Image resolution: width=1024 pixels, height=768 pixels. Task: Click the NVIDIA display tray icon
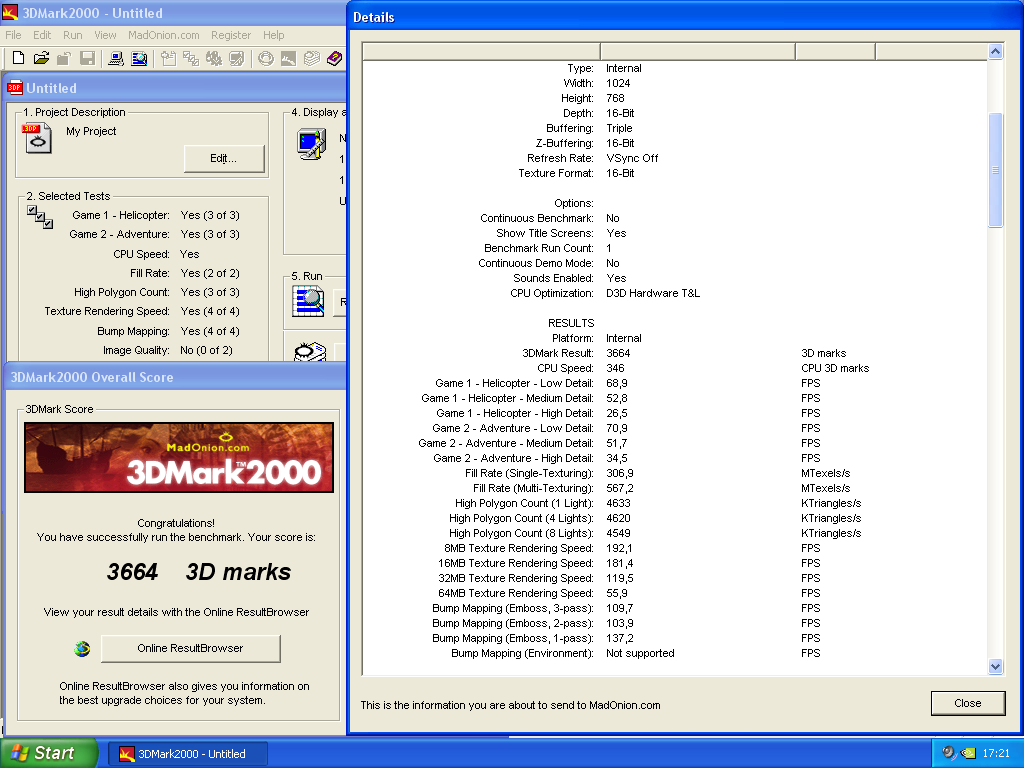pyautogui.click(x=968, y=754)
